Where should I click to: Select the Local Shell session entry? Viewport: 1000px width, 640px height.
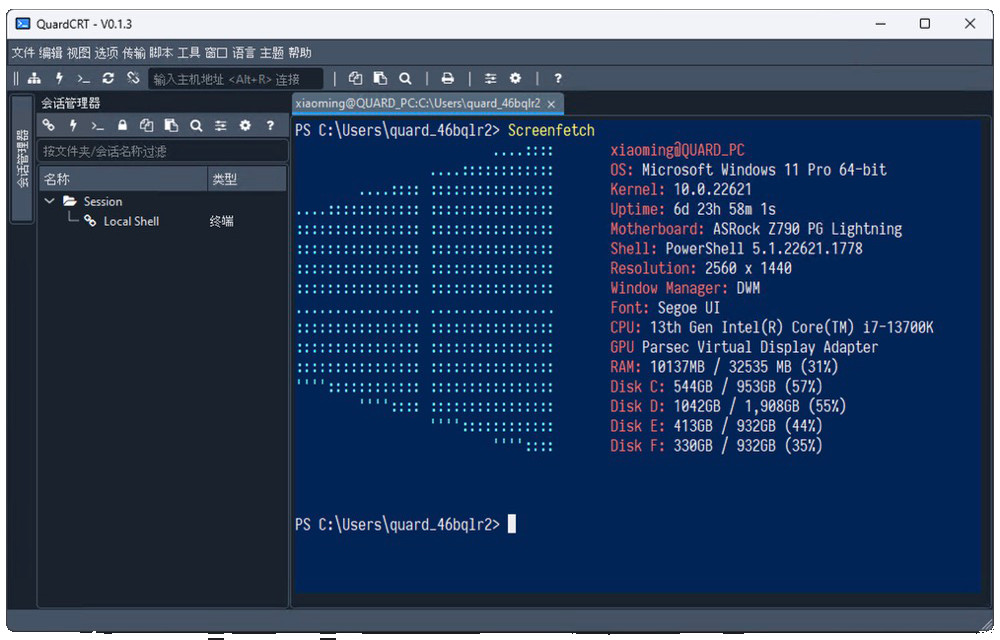tap(131, 221)
